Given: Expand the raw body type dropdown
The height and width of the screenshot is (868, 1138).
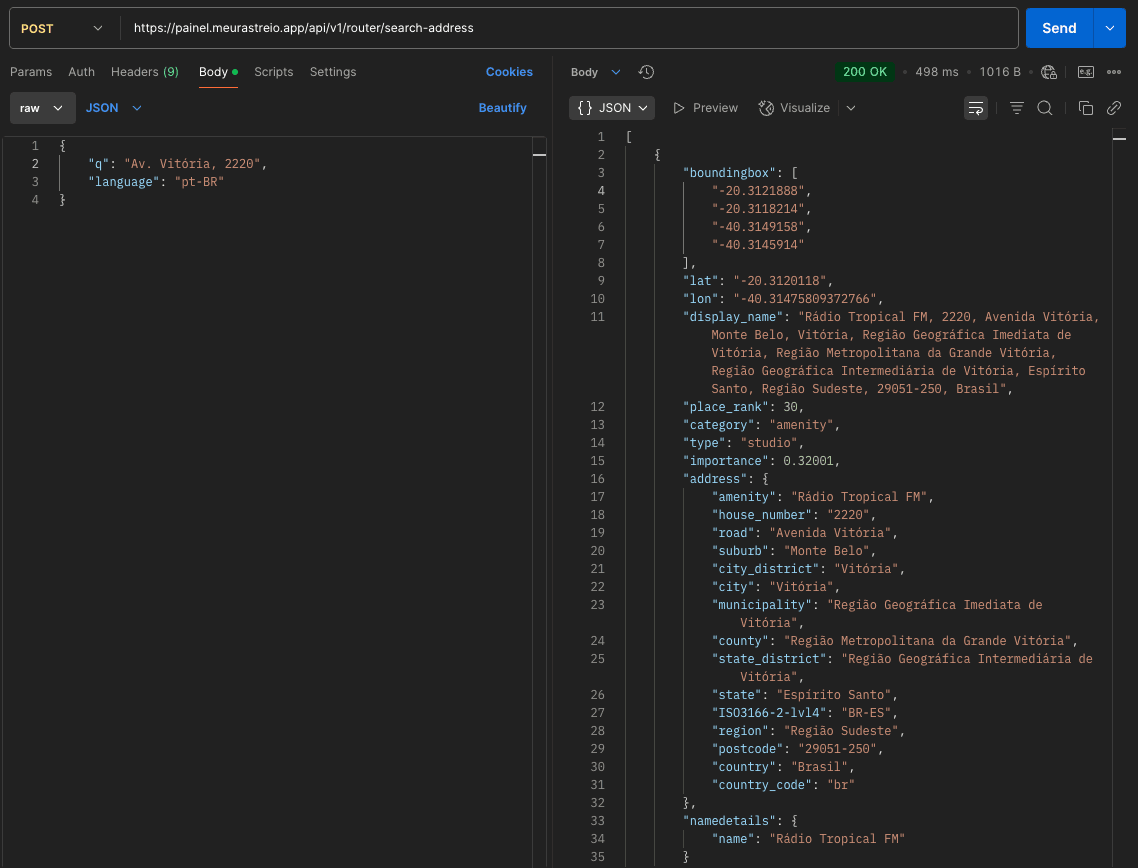Looking at the screenshot, I should (x=42, y=108).
